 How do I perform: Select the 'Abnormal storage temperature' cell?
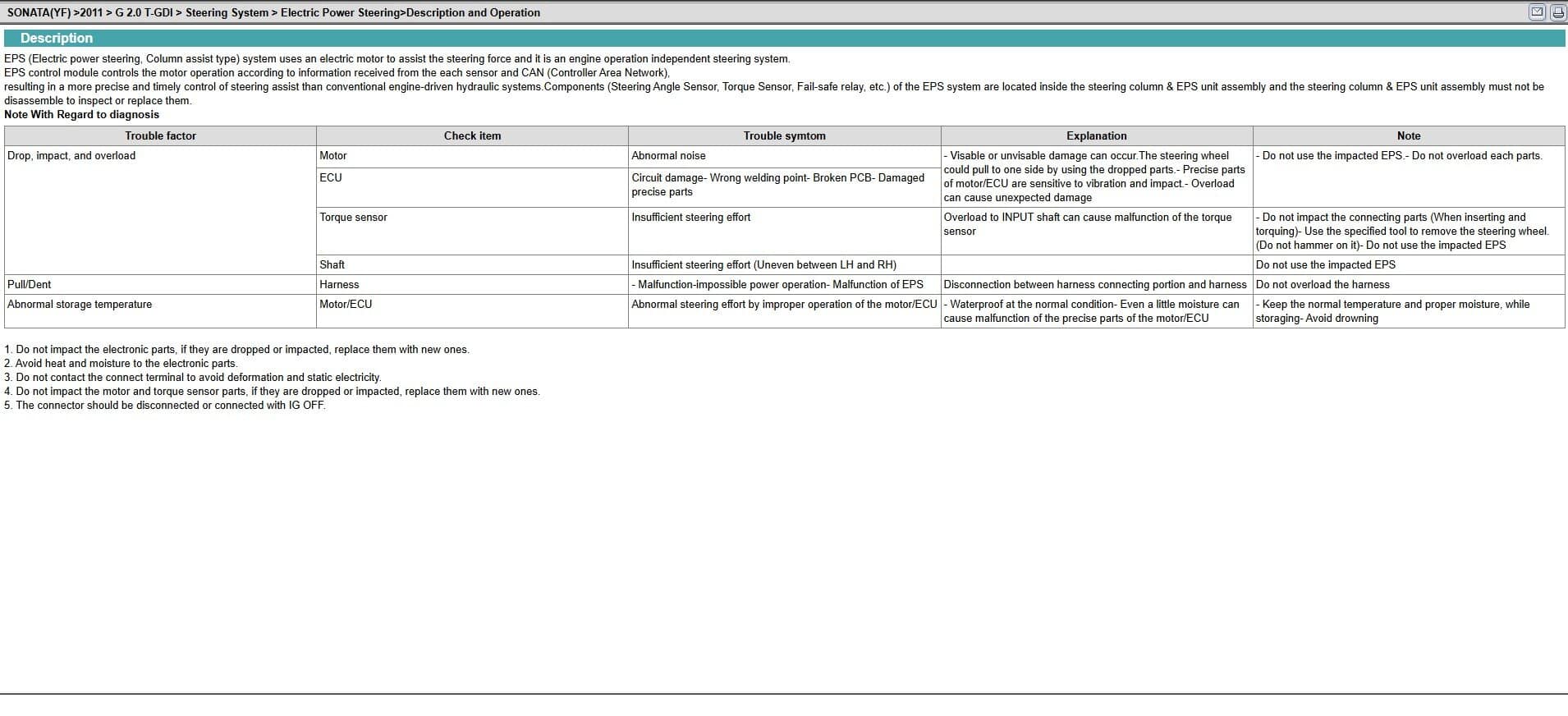tap(80, 305)
